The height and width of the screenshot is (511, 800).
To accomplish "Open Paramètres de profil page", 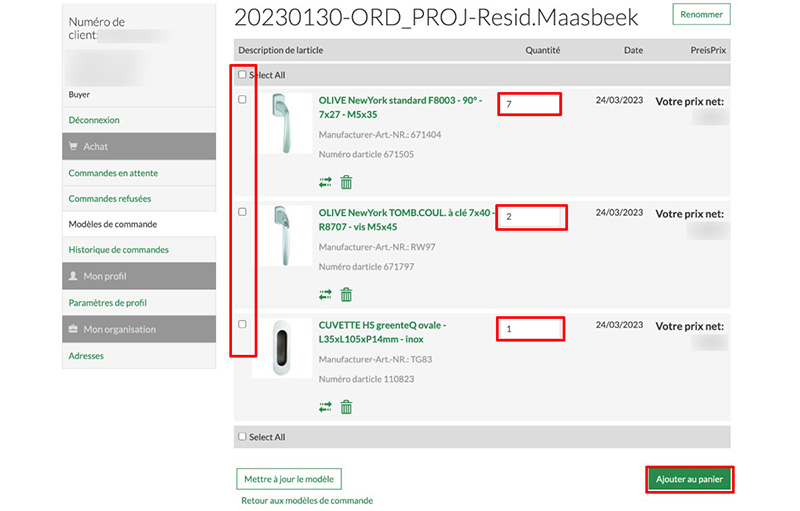I will coord(107,303).
